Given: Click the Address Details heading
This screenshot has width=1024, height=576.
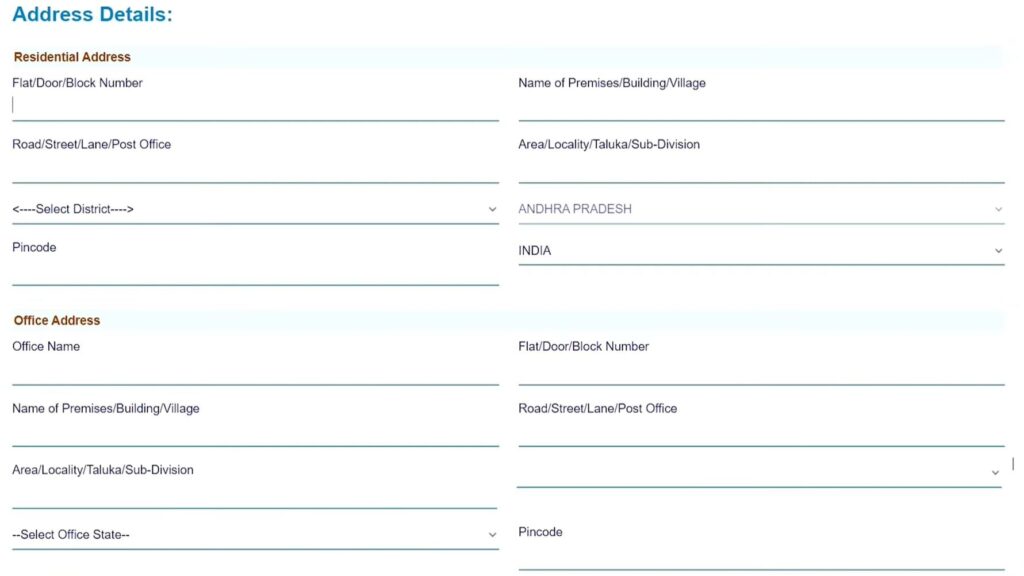Looking at the screenshot, I should pos(92,15).
